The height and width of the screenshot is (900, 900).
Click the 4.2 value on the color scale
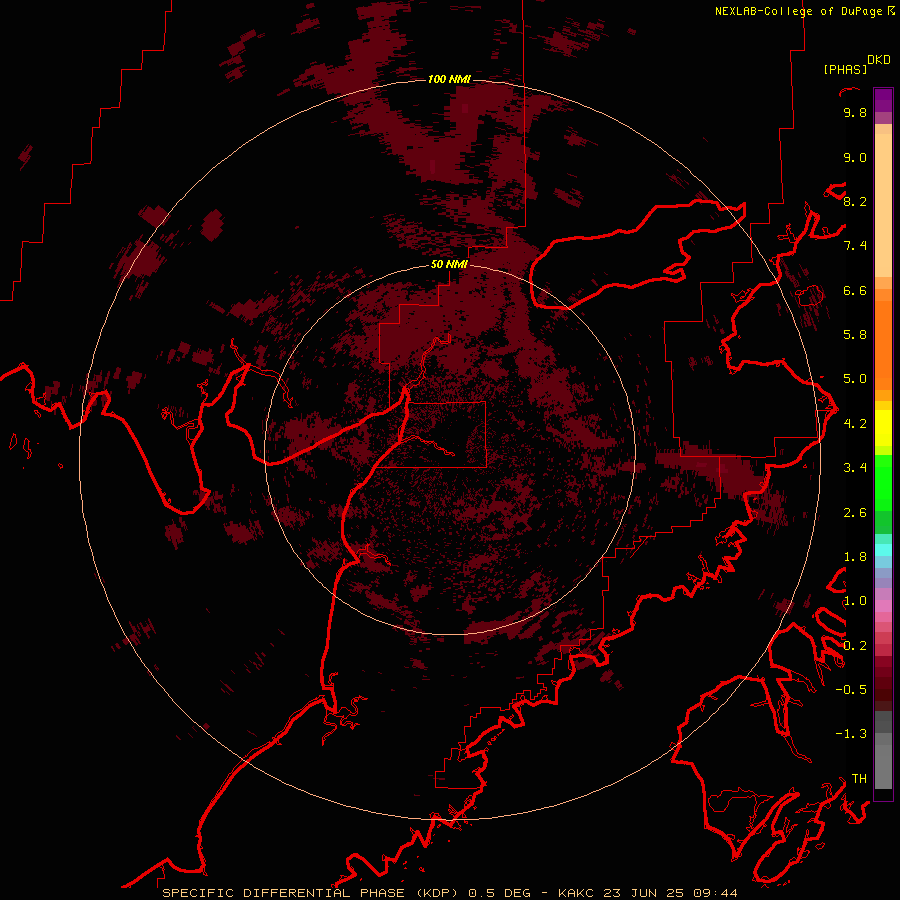[x=855, y=424]
